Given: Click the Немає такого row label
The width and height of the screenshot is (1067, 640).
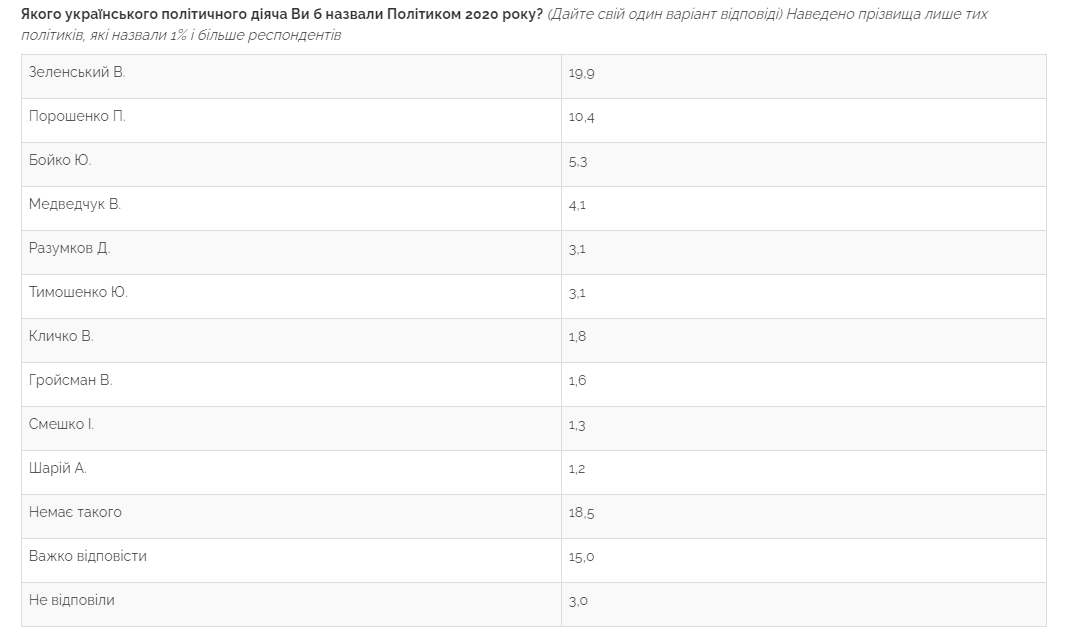Looking at the screenshot, I should tap(75, 513).
